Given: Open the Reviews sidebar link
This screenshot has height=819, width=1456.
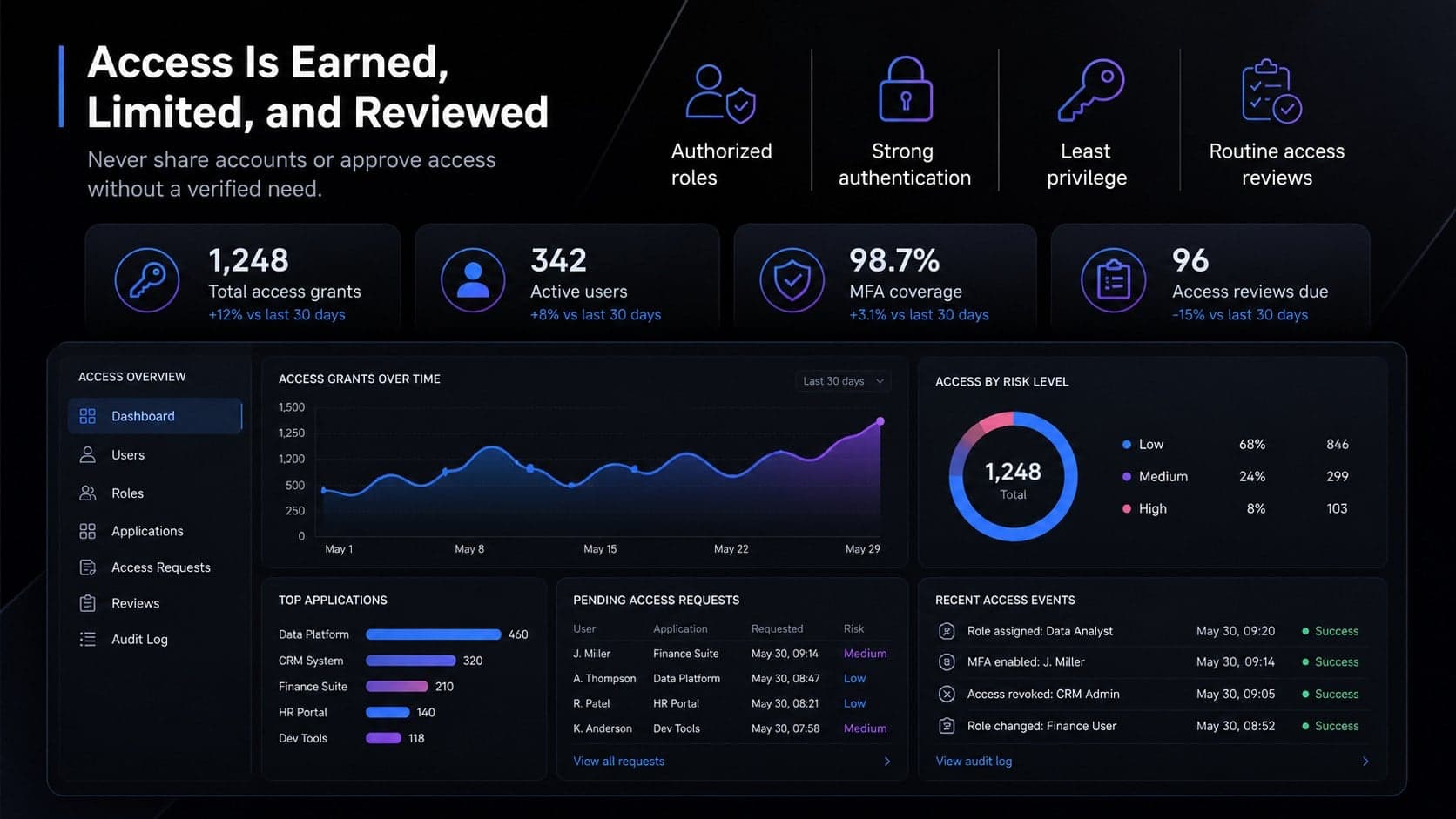Looking at the screenshot, I should (x=155, y=603).
